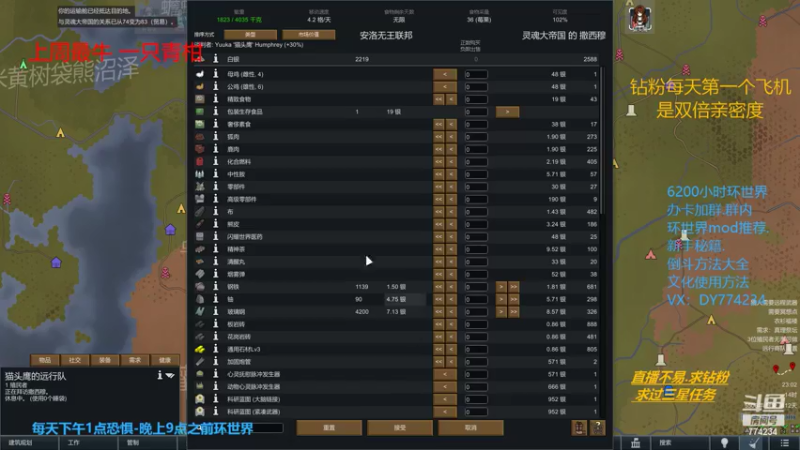Open the second sort dropdown 市场价值
Viewport: 800px width, 450px height.
point(309,35)
